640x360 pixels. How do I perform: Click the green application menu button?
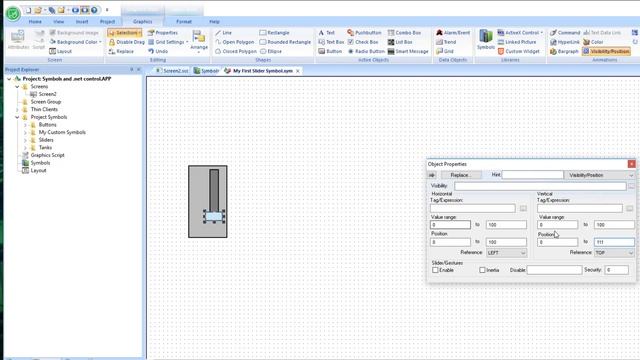coord(13,14)
